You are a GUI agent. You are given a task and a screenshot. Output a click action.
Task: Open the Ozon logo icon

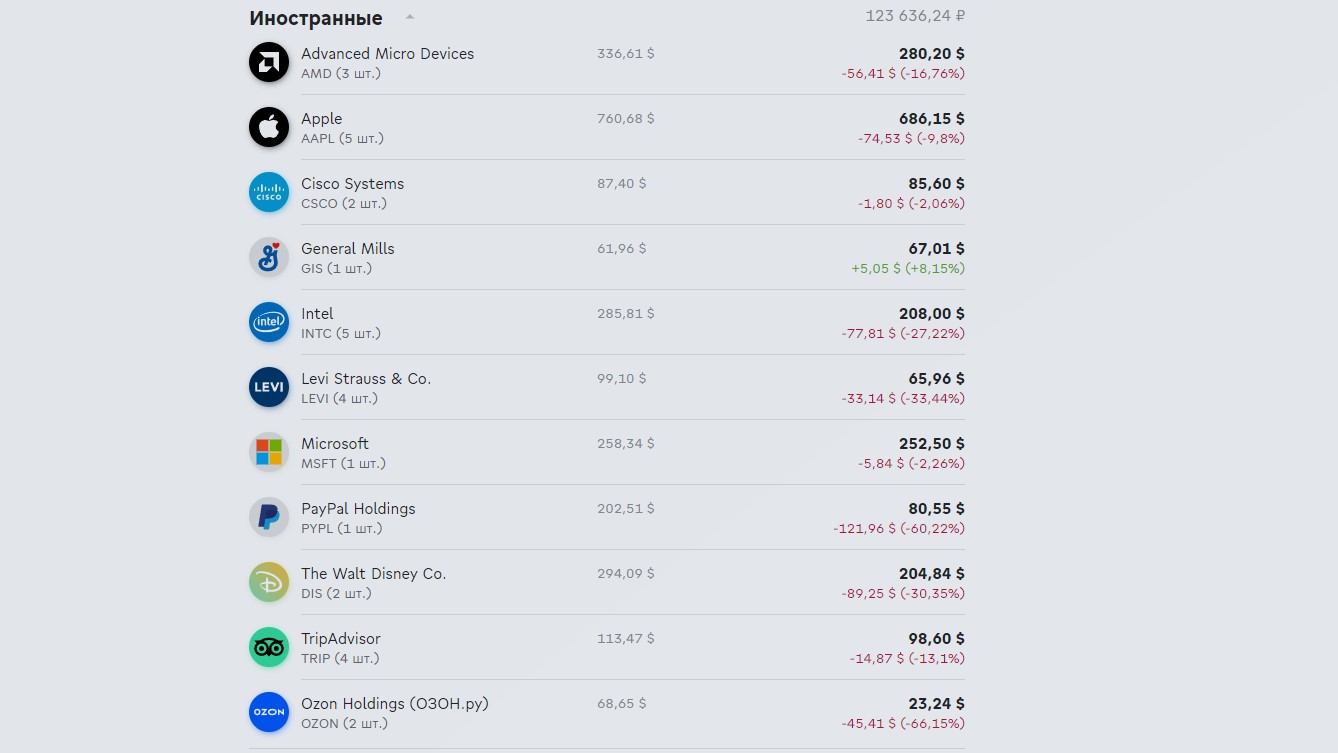click(x=269, y=712)
